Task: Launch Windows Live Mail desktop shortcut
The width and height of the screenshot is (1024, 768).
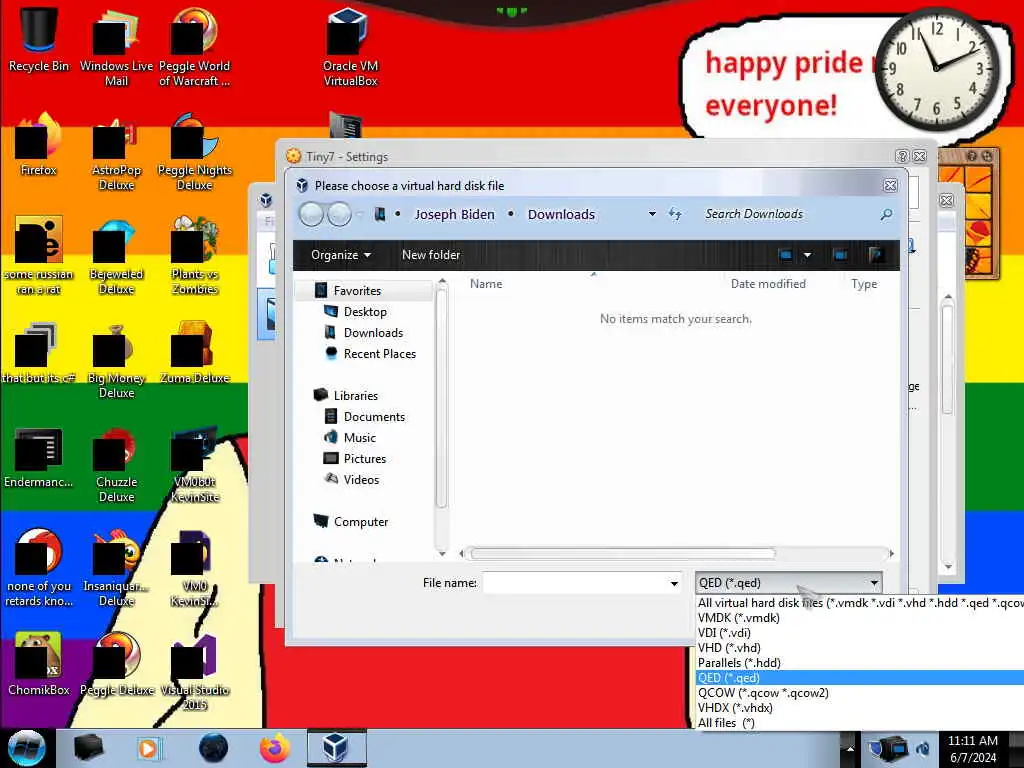Action: coord(116,47)
